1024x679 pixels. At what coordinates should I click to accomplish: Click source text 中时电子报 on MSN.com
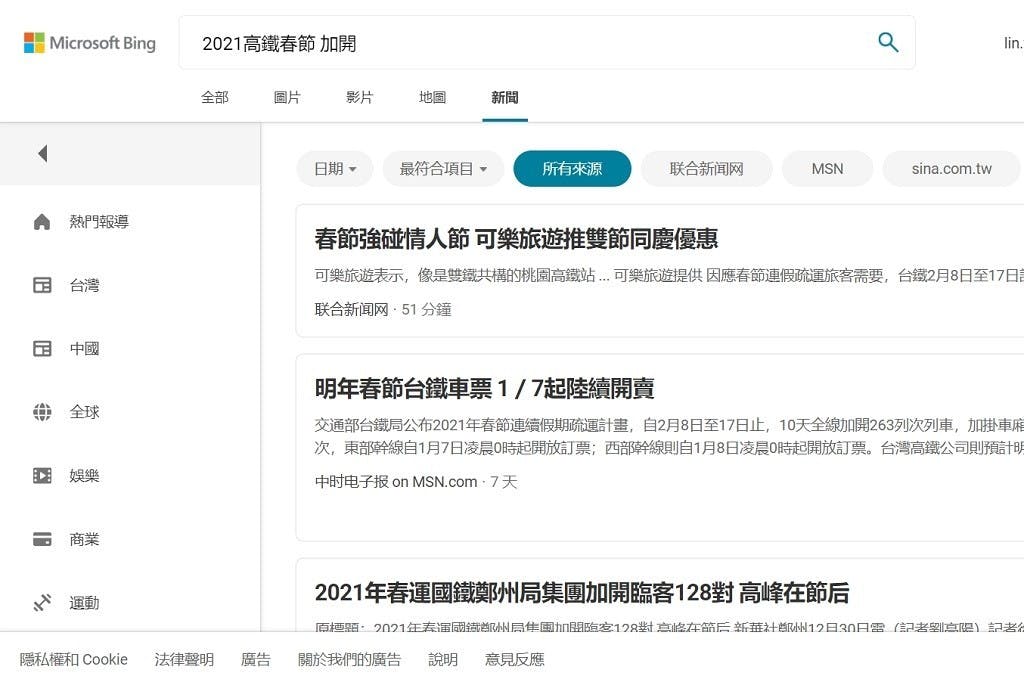tap(396, 482)
